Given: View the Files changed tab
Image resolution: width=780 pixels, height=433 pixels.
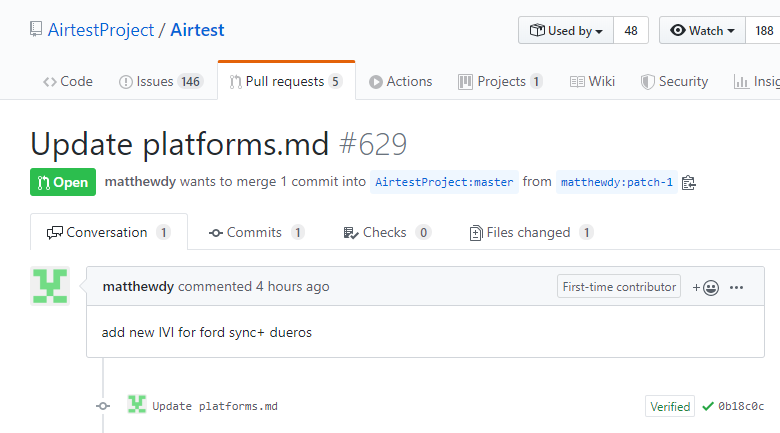Looking at the screenshot, I should click(x=531, y=233).
